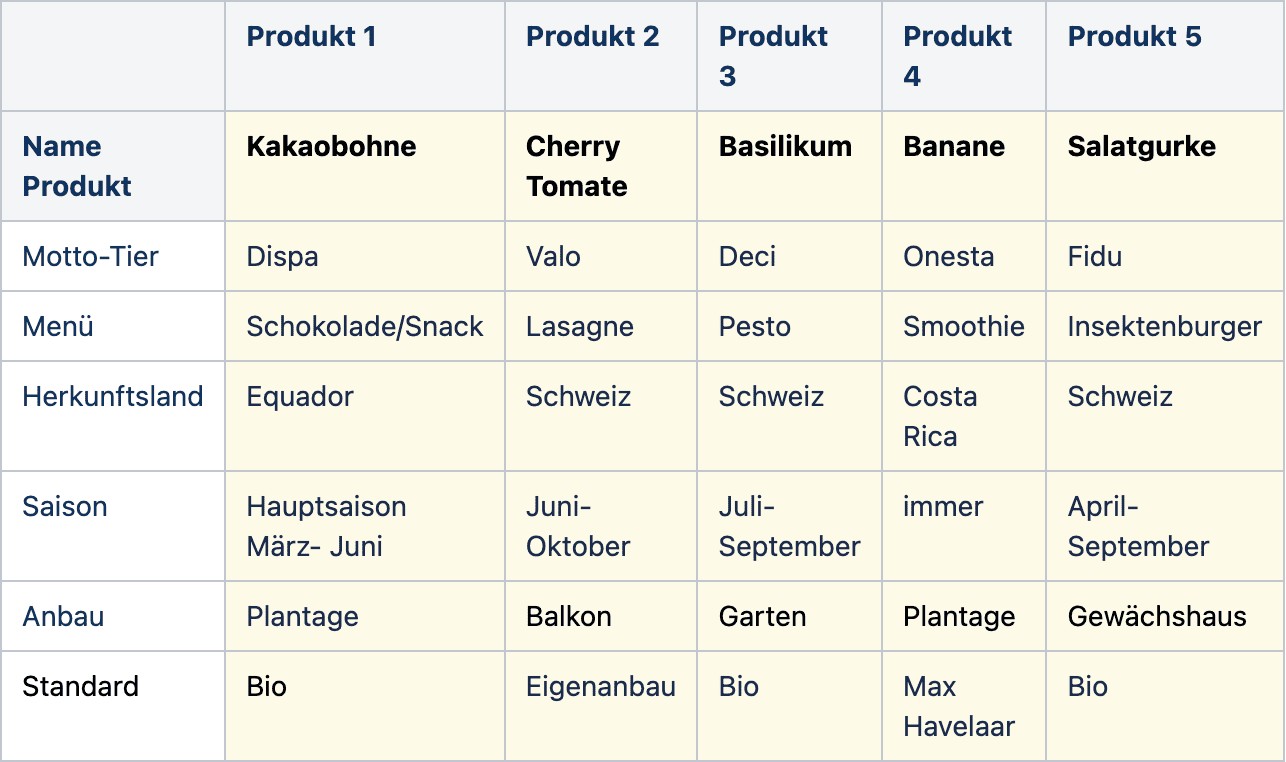Select the Basilikum cell
The width and height of the screenshot is (1286, 762).
(x=790, y=166)
